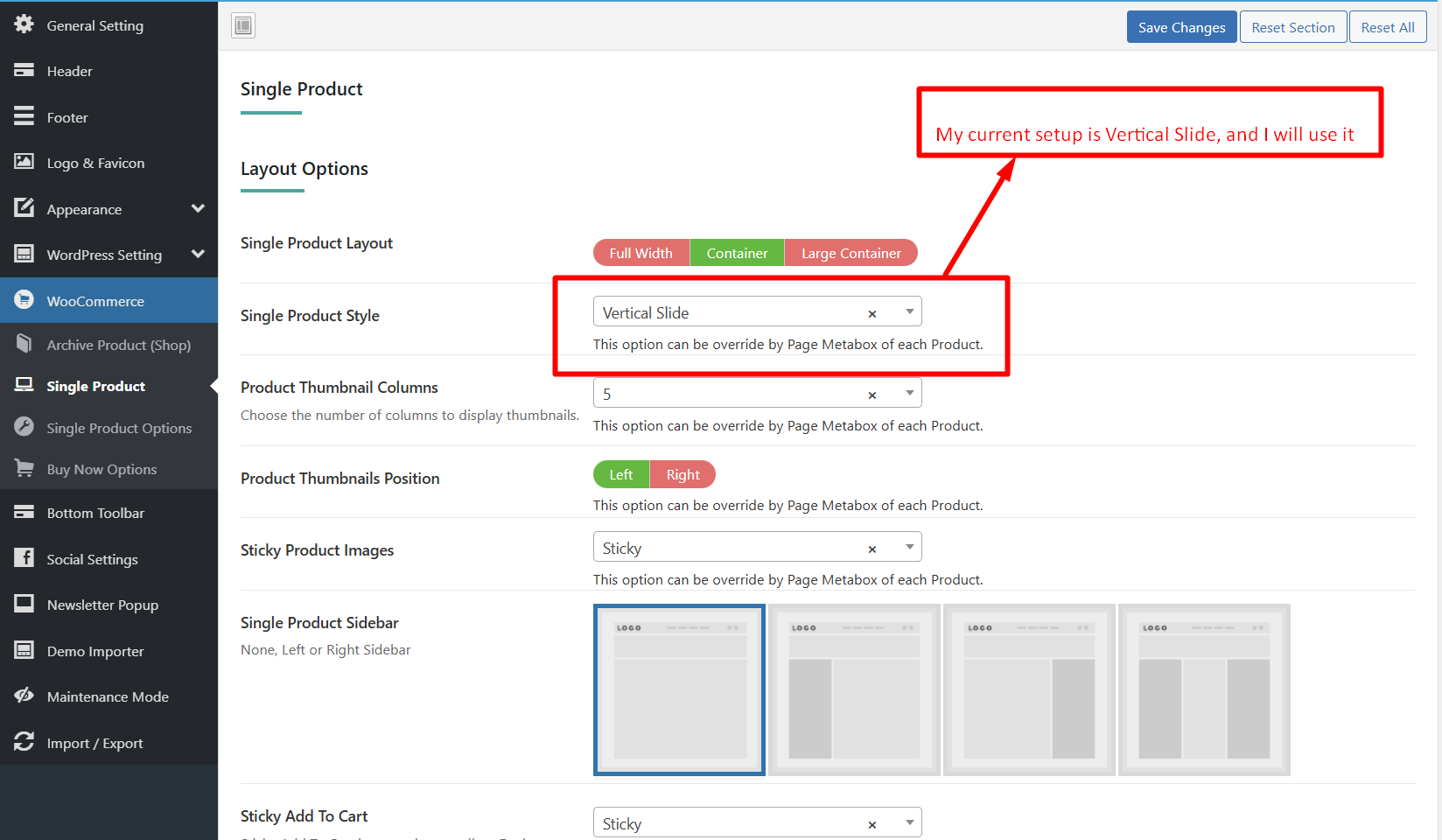Open Bottom Toolbar settings

coord(108,513)
